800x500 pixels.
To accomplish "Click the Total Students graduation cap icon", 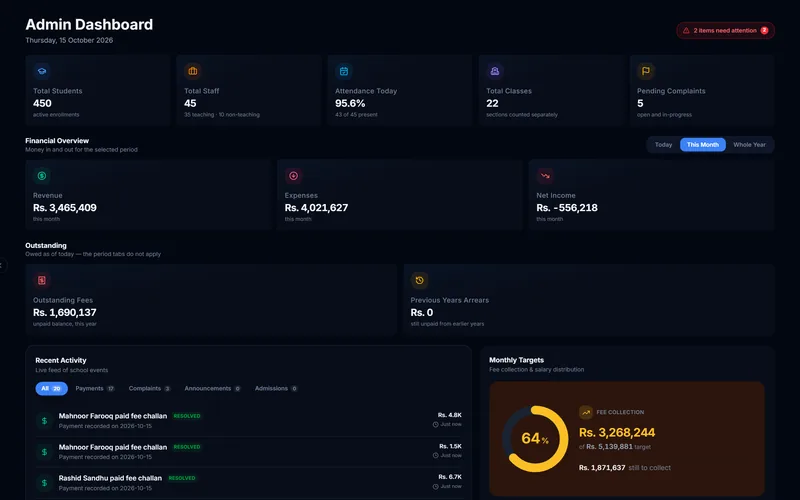I will point(42,71).
